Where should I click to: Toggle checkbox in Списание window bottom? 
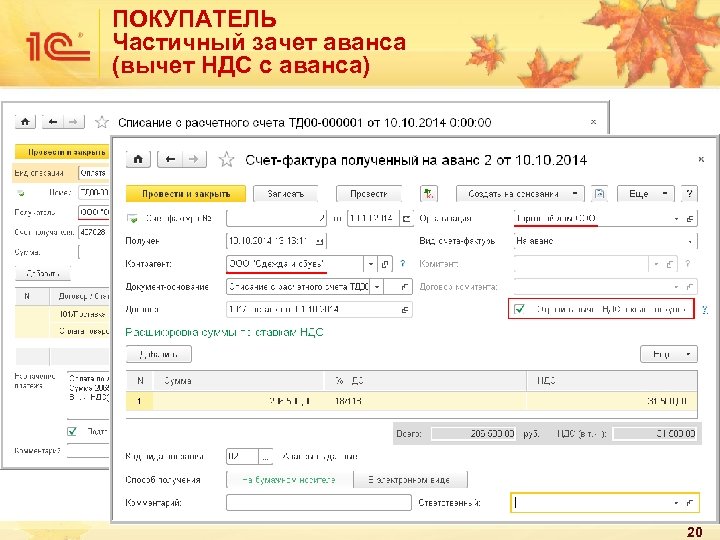(x=72, y=431)
